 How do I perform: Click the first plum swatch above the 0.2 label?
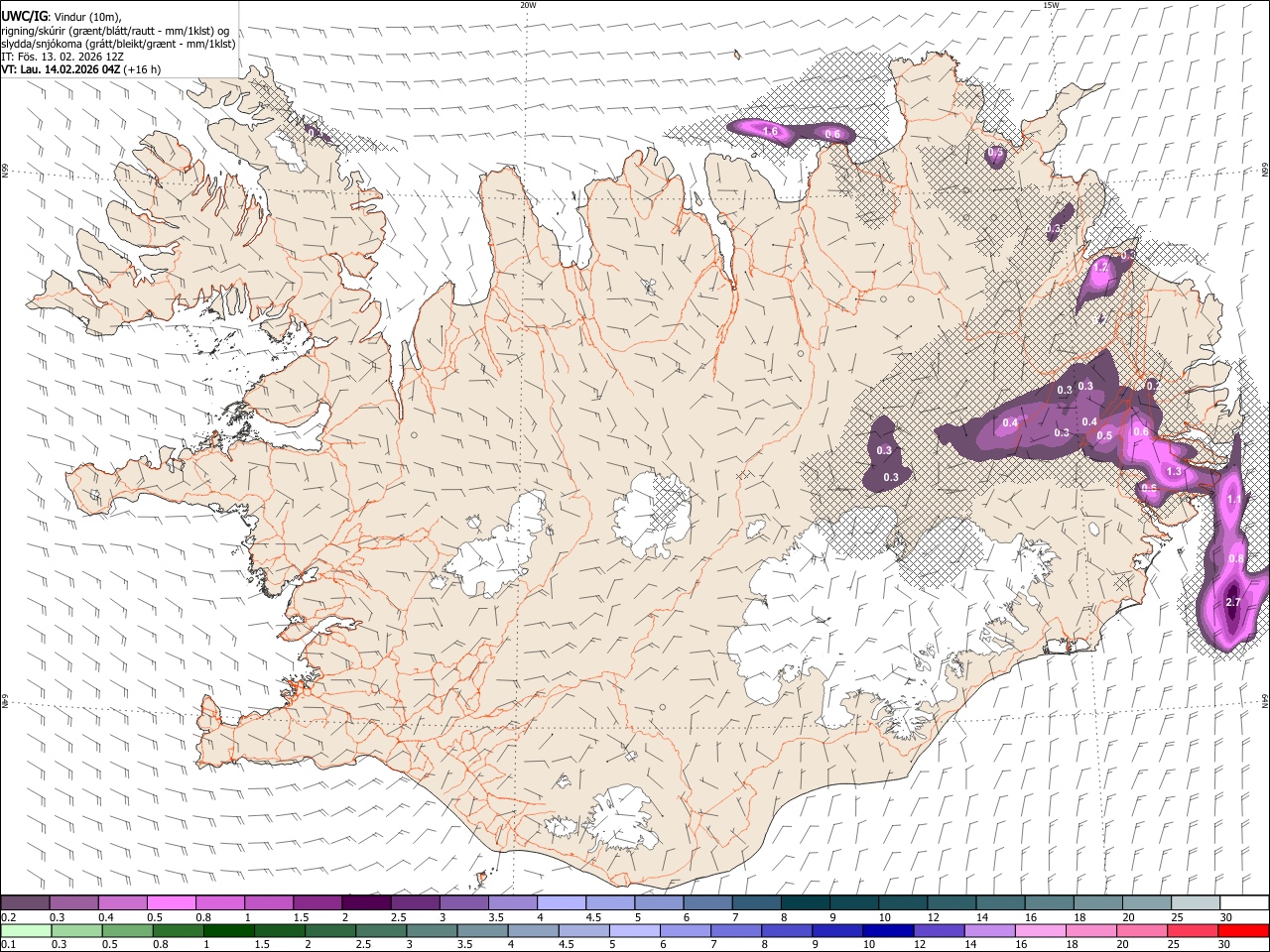click(x=25, y=903)
